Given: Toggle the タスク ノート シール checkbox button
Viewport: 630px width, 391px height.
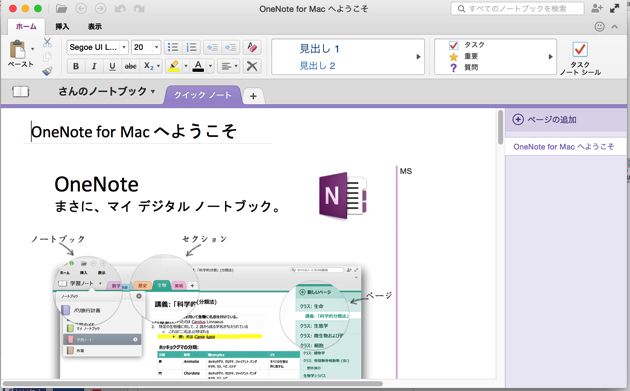Looking at the screenshot, I should coord(580,59).
